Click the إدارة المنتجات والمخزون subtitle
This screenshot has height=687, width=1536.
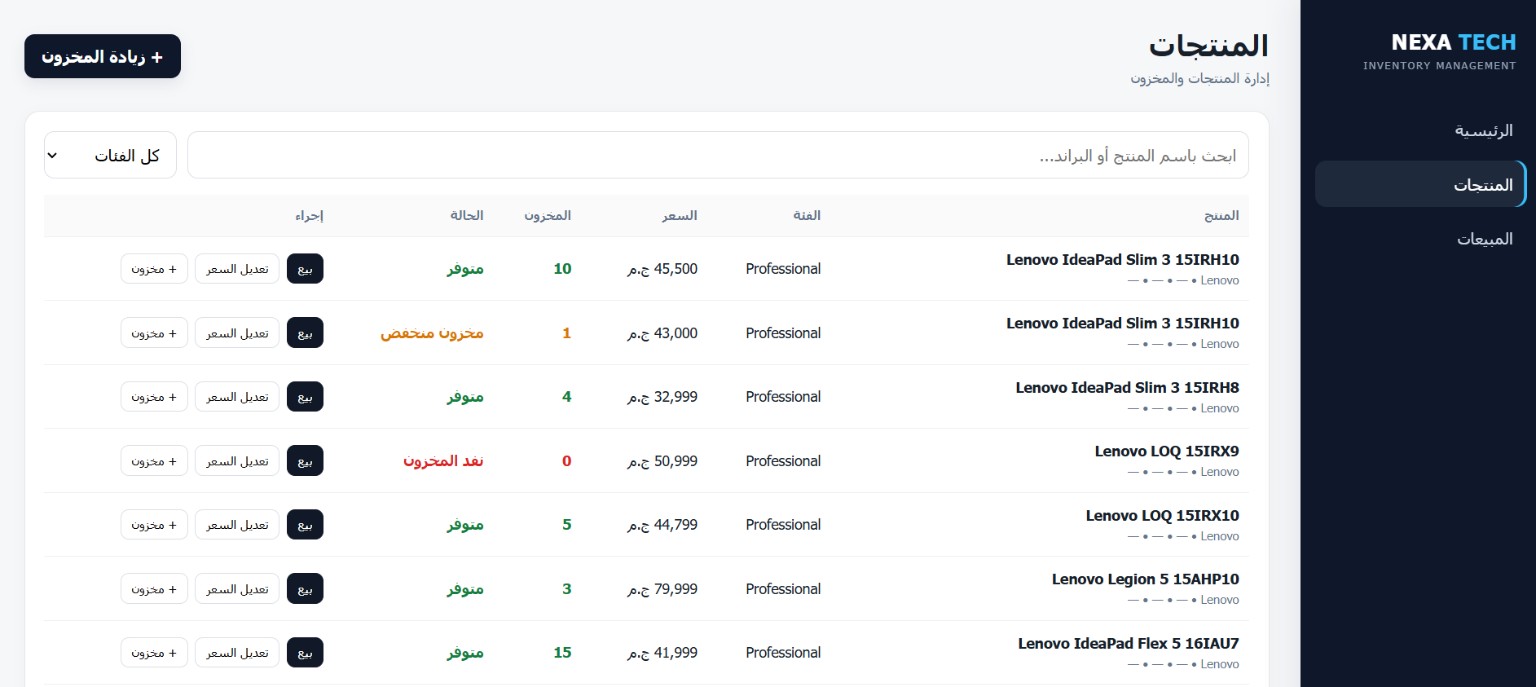pos(1200,78)
